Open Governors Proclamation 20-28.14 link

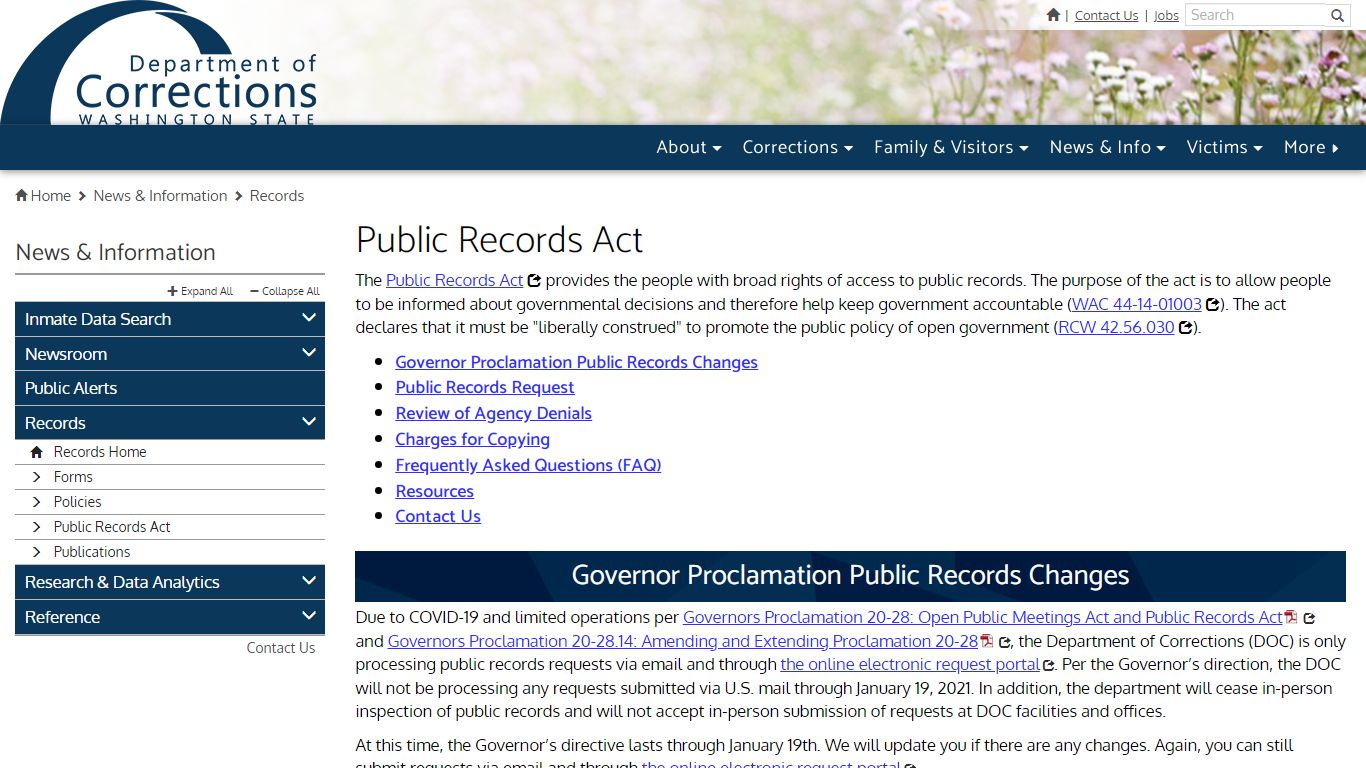click(683, 641)
